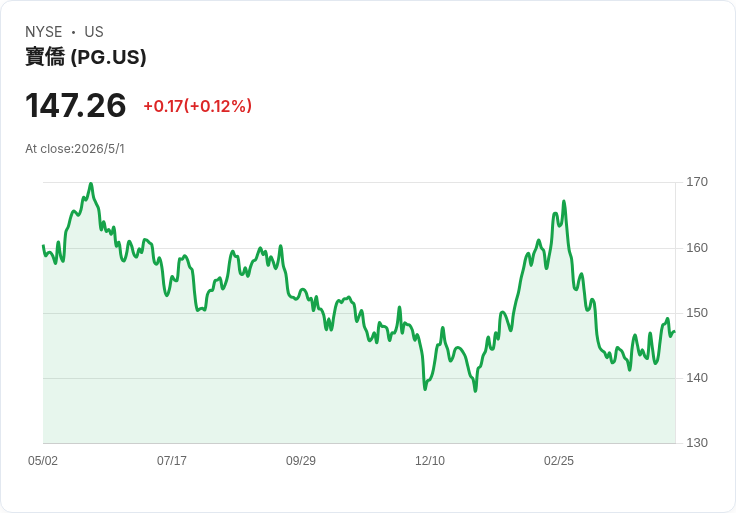The width and height of the screenshot is (736, 513).
Task: Click the At close:2026/5/1 timestamp
Action: (75, 149)
